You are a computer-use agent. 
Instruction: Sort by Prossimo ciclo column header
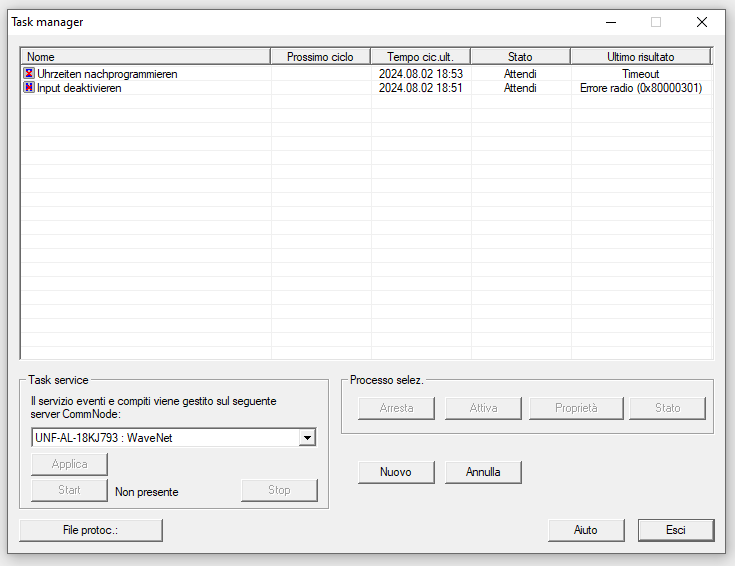(320, 57)
